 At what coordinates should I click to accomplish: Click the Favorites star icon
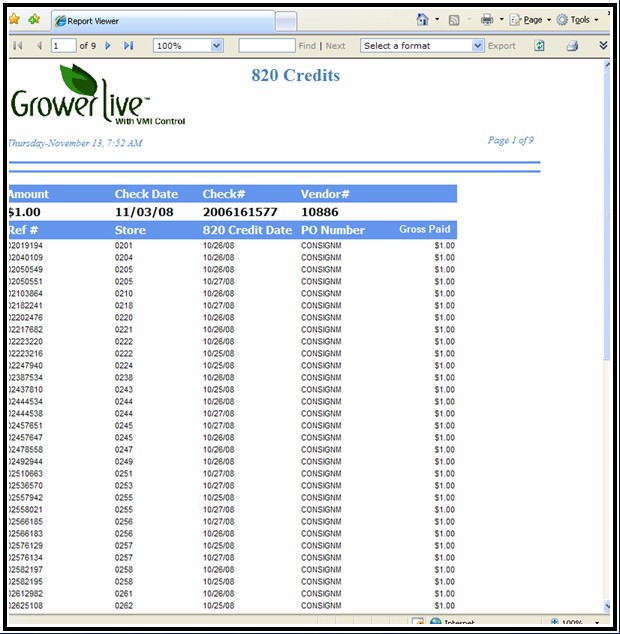[14, 19]
